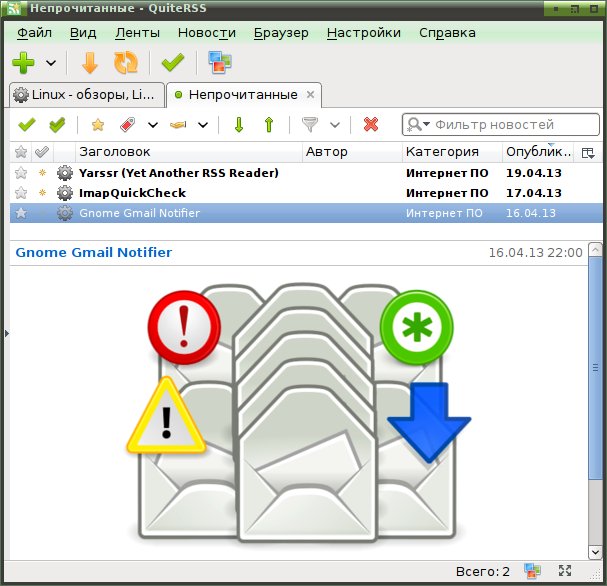Click the status bar fullscreen arrows icon

(x=565, y=571)
